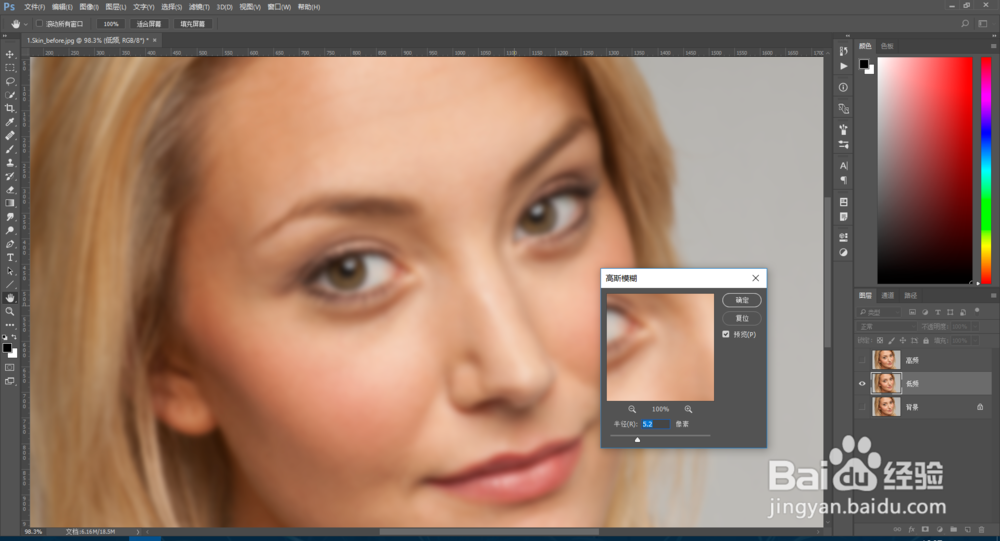The image size is (1000, 541).
Task: Click the hue spectrum strip
Action: click(986, 170)
